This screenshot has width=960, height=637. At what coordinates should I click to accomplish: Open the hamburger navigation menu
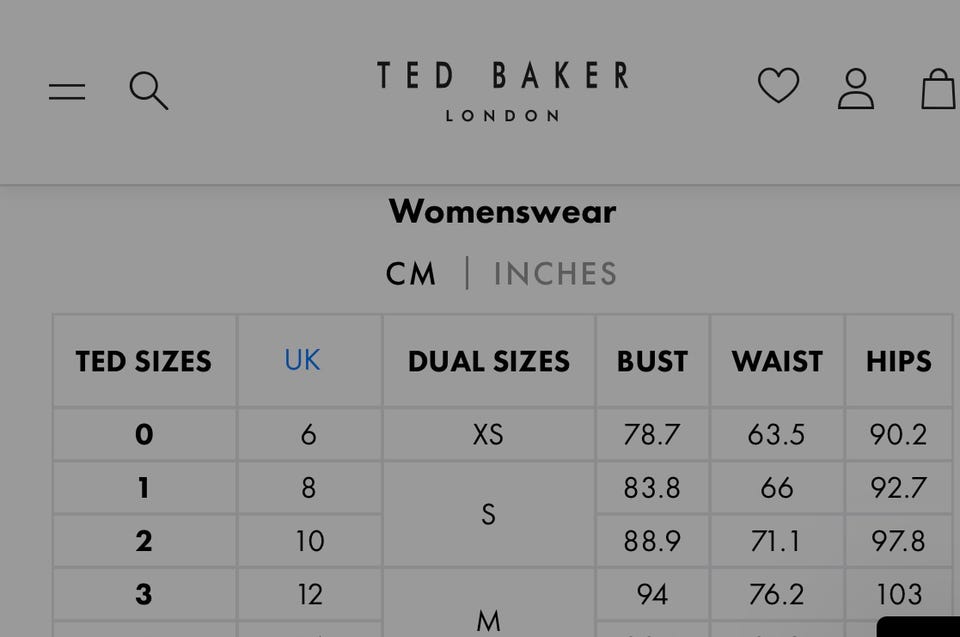click(x=67, y=91)
